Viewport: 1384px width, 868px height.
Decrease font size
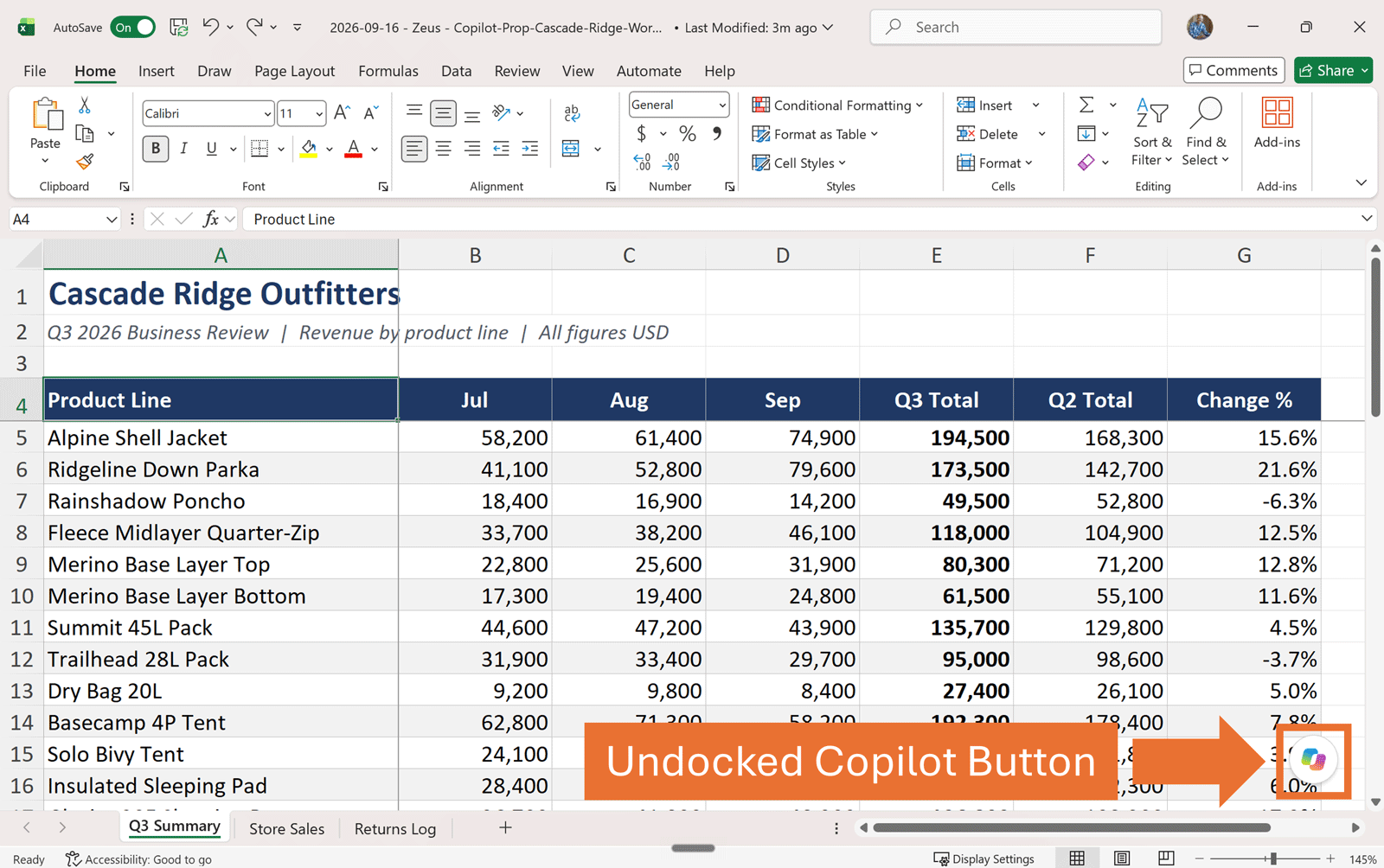point(371,112)
